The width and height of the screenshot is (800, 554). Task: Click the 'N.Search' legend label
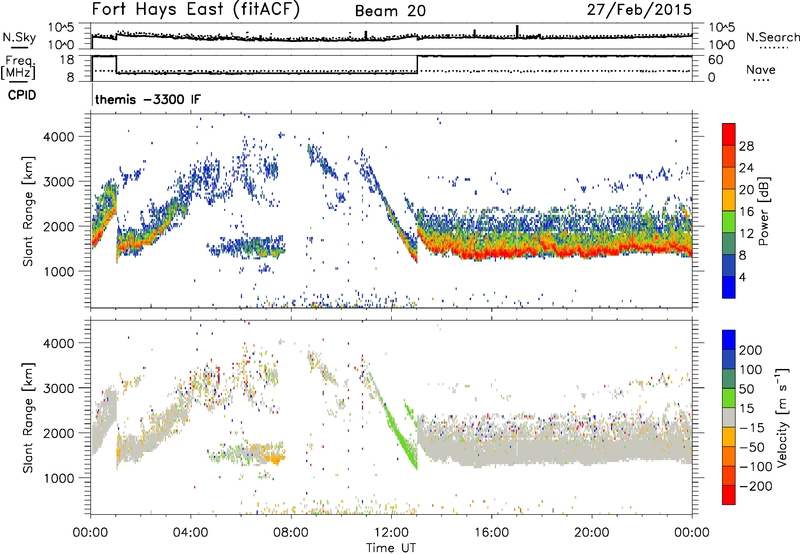(x=772, y=37)
